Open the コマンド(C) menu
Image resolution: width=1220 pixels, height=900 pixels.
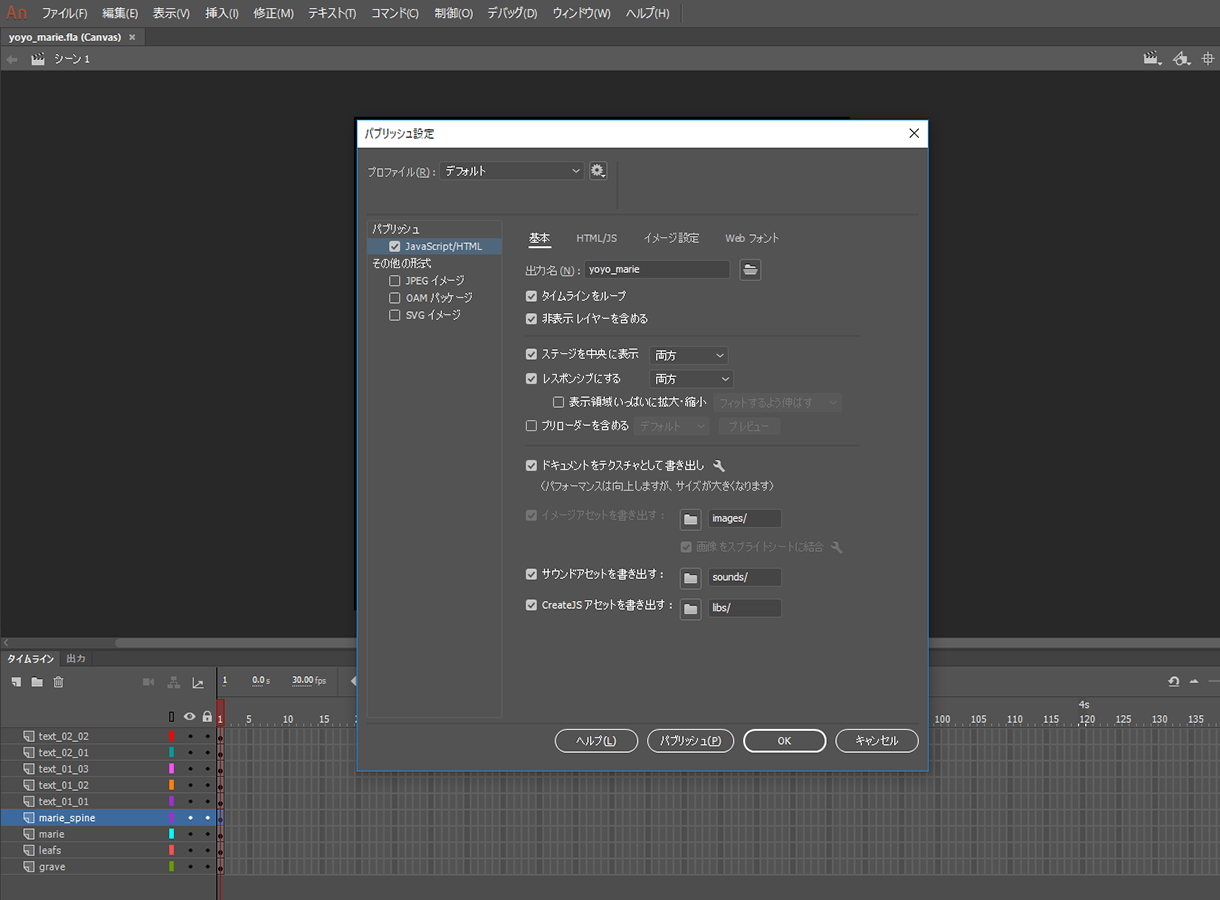coord(395,13)
